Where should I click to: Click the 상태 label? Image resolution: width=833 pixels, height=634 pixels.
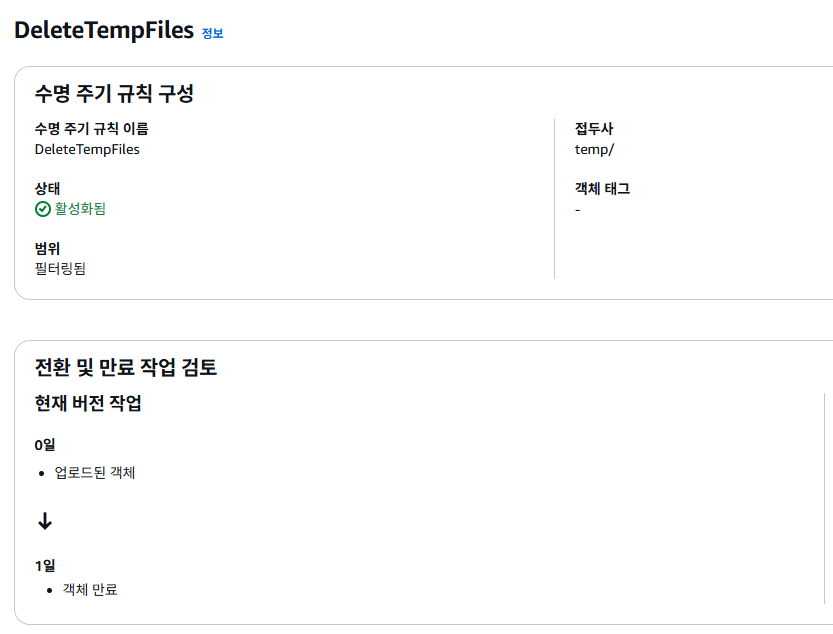pos(47,188)
